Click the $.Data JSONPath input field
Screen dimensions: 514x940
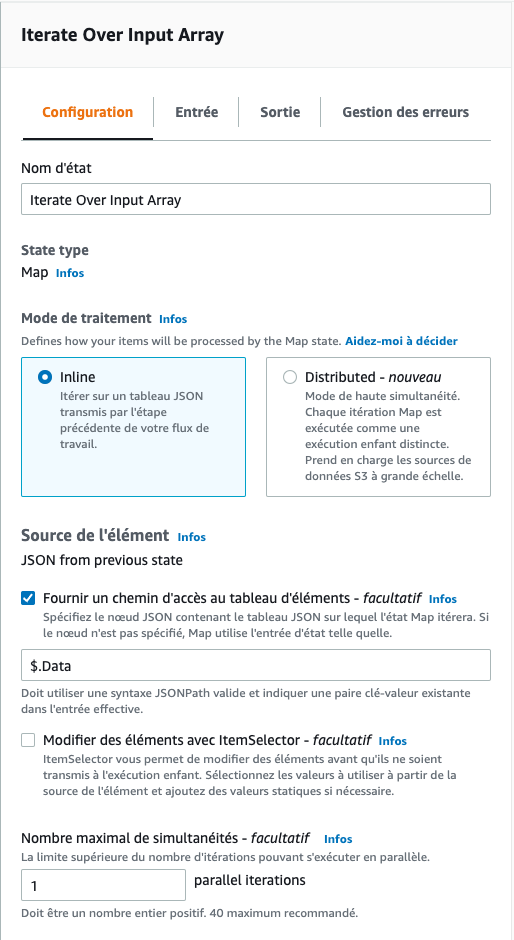pos(256,665)
